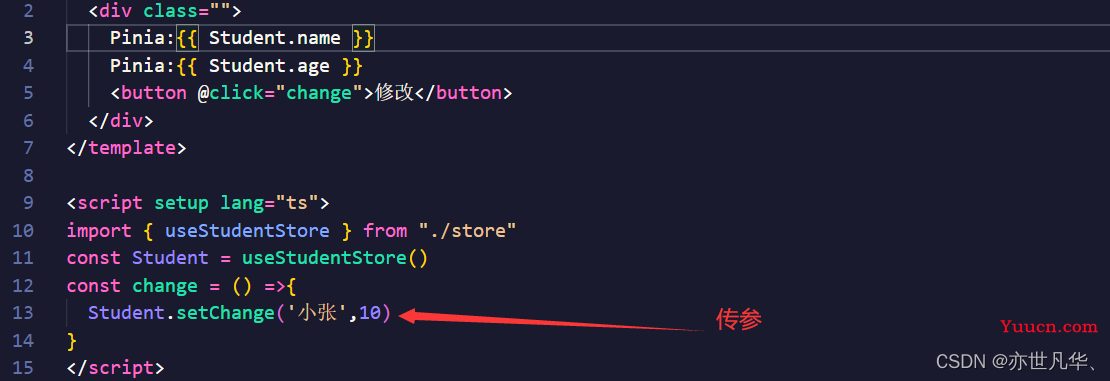Image resolution: width=1110 pixels, height=381 pixels.
Task: Click Student.age inside the mustache braces
Action: pyautogui.click(x=269, y=66)
